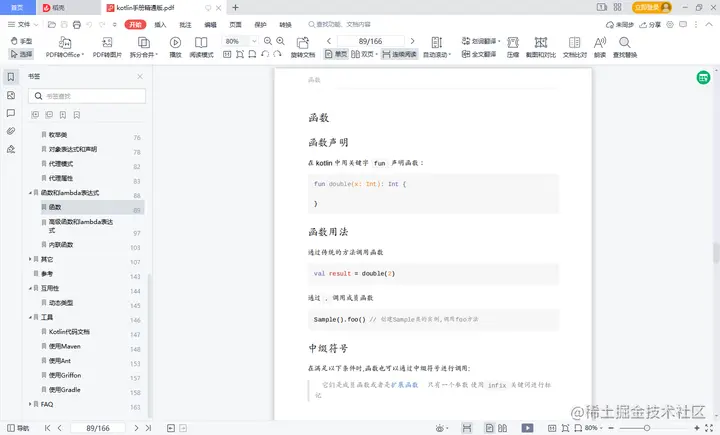Screen dimensions: 720x435
Task: Expand the FAQ bookmark node
Action: tap(30, 404)
